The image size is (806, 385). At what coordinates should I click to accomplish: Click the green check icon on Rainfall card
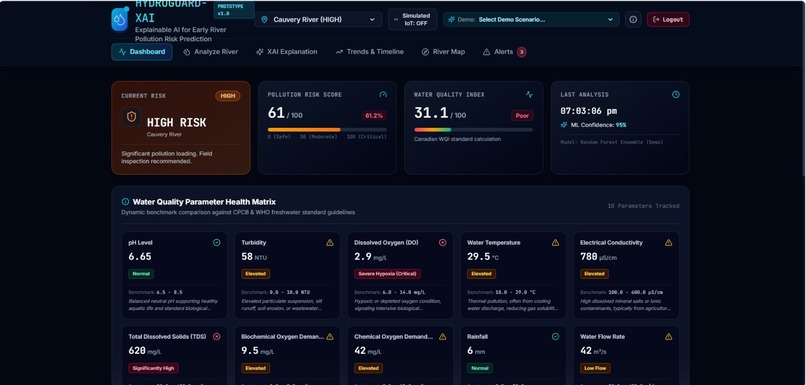point(555,337)
